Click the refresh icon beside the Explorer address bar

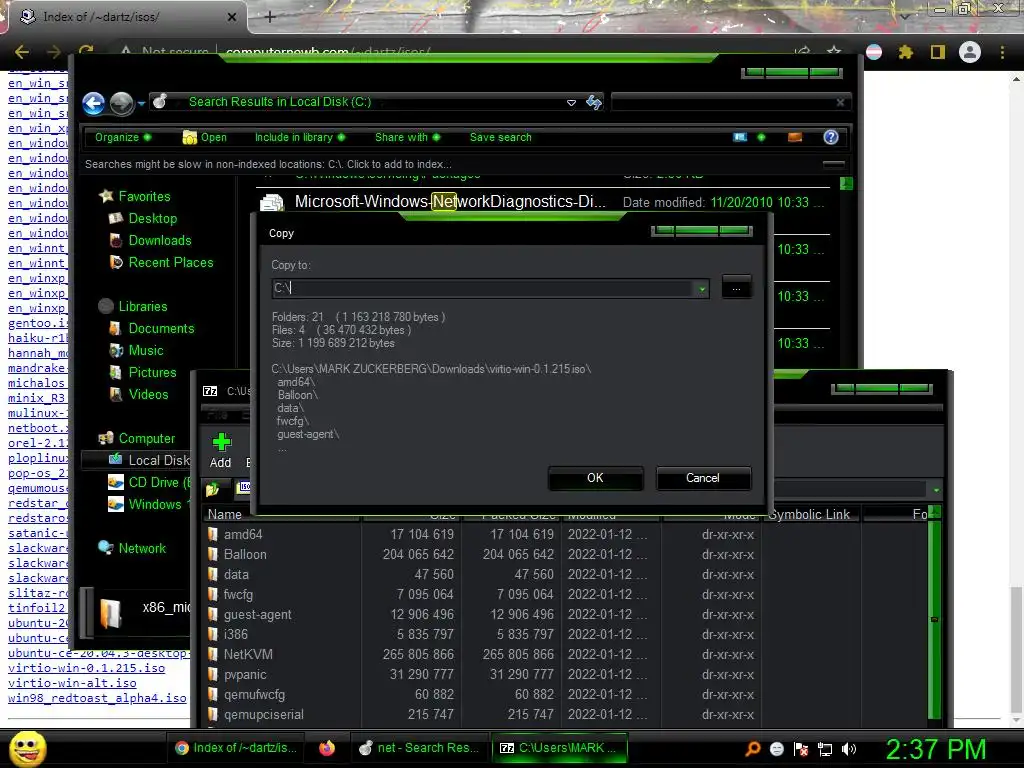click(x=594, y=103)
